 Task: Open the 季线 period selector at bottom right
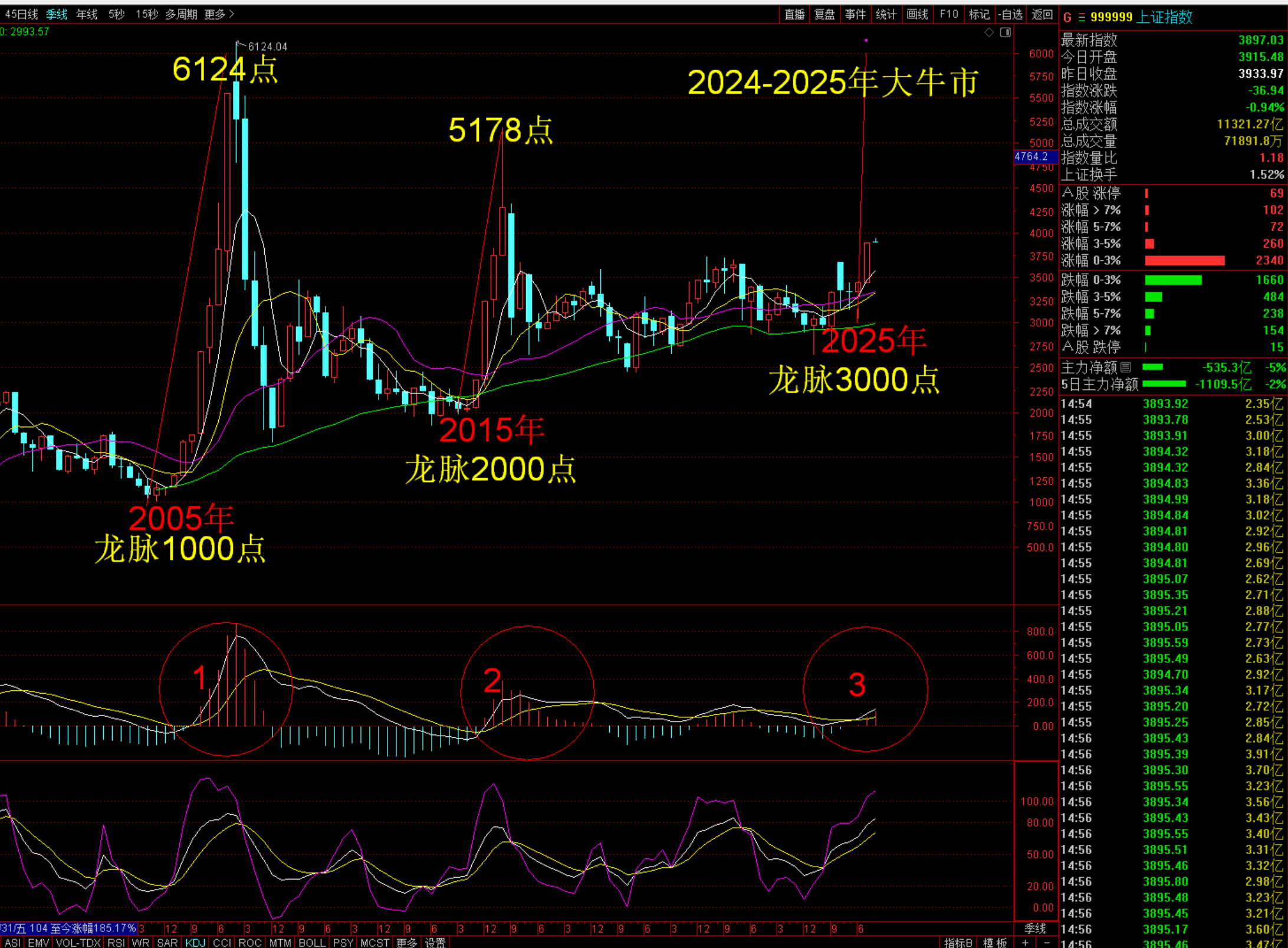pos(1035,928)
